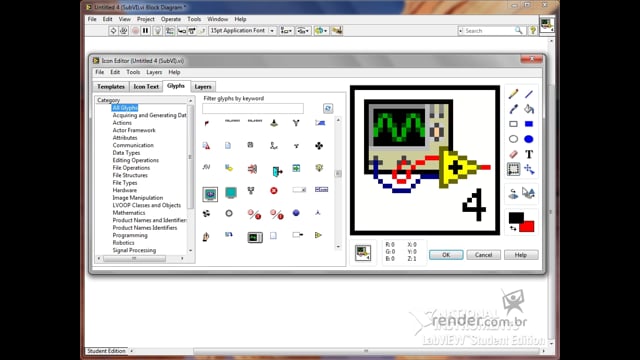Toggle Retain Wire Values button

click(169, 31)
